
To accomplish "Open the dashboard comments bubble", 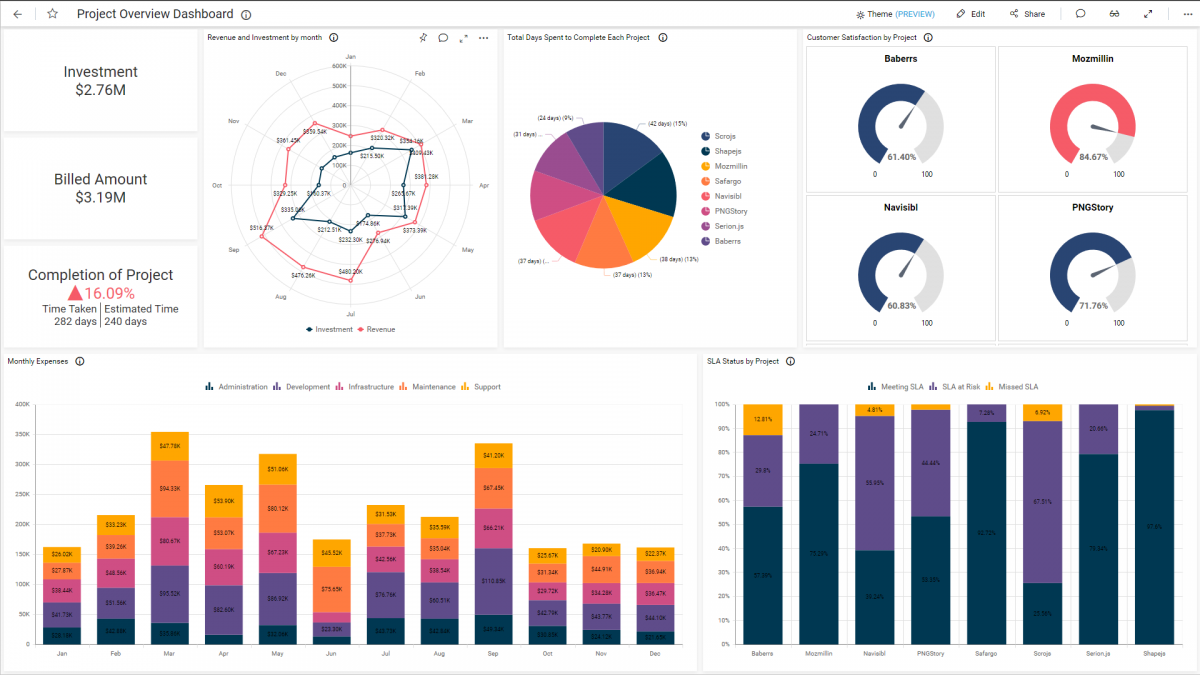I will [x=1078, y=14].
